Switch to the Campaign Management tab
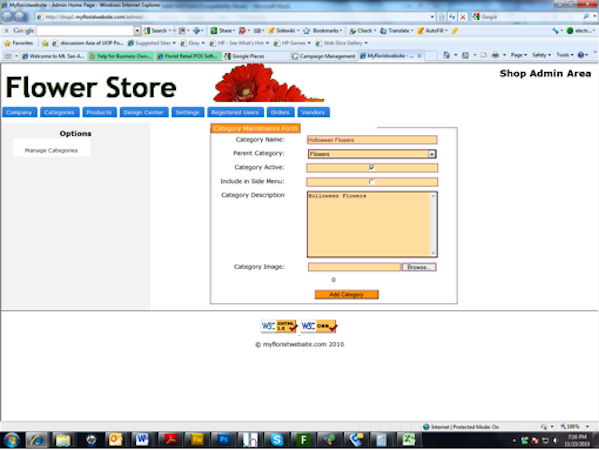 (x=323, y=56)
